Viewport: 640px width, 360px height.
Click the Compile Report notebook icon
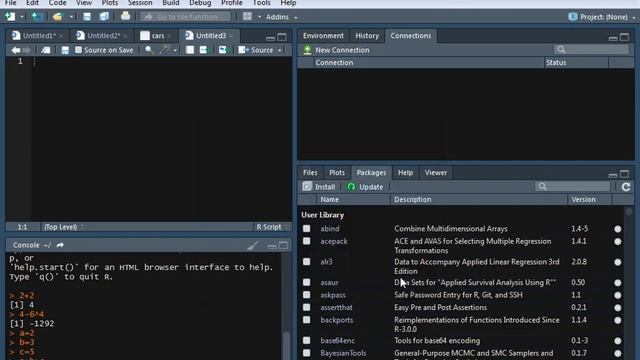(x=190, y=50)
